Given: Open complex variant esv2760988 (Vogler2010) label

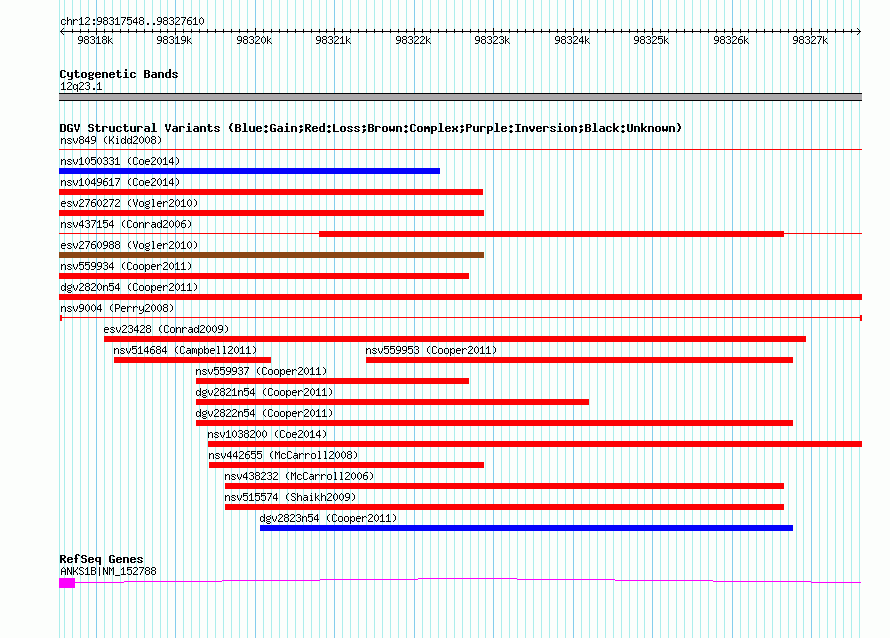Looking at the screenshot, I should (x=129, y=245).
